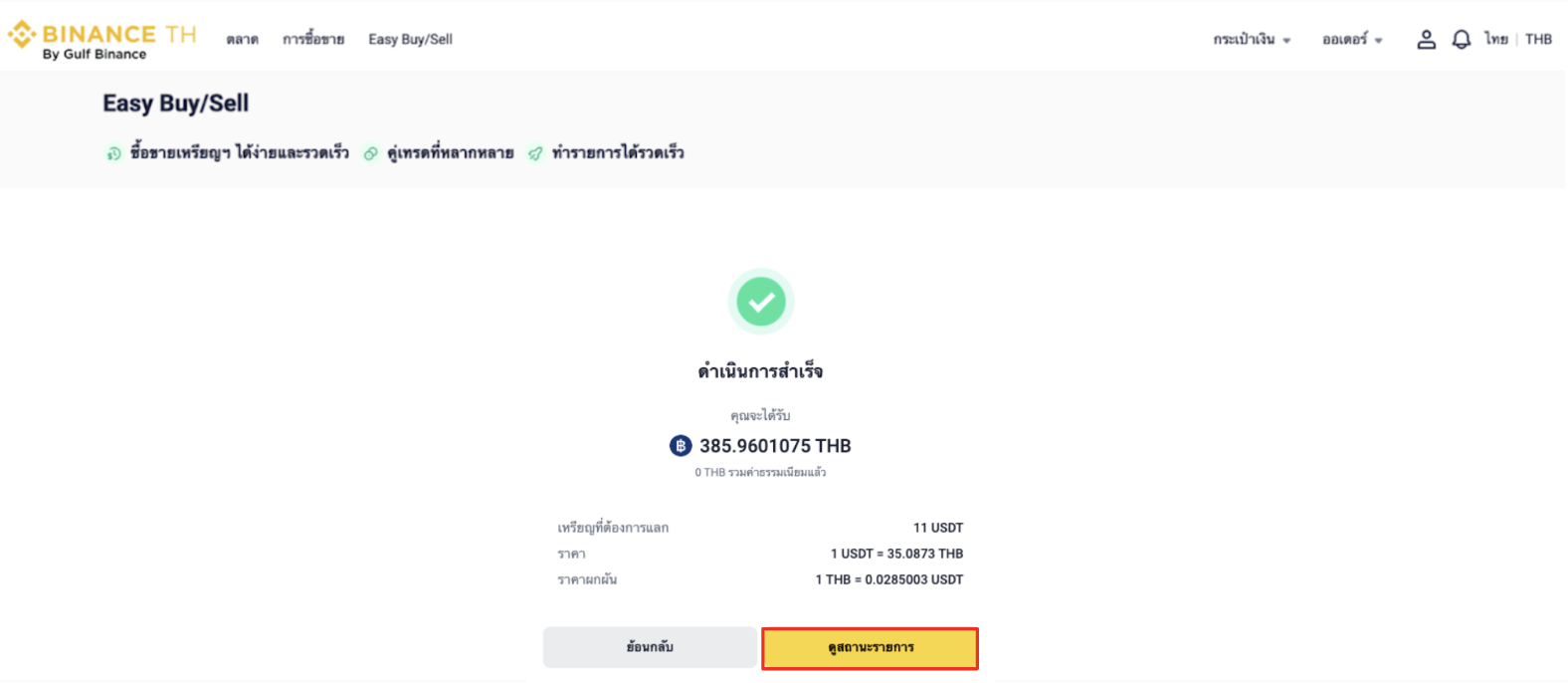Expand the กระเป๋าเงิน dropdown
The height and width of the screenshot is (683, 1568).
(x=1251, y=40)
